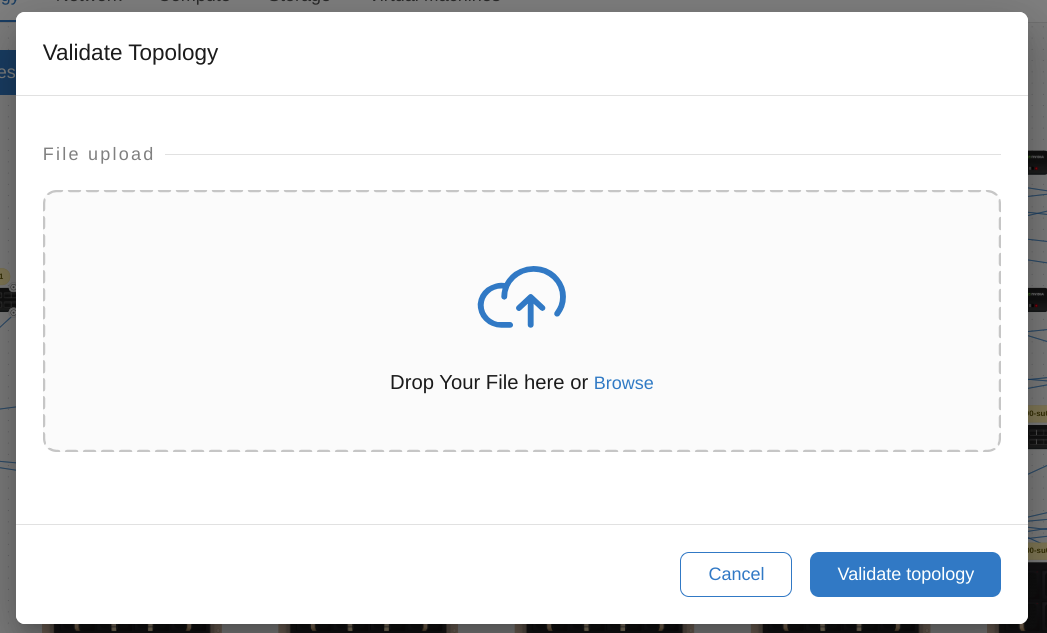The image size is (1047, 633).
Task: Select the 'Drop Your File here or' text
Action: [489, 382]
